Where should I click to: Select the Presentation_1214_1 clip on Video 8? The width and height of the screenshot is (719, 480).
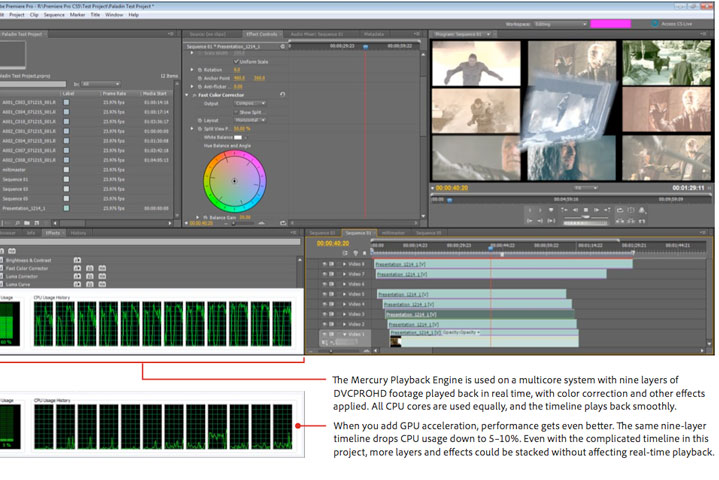504,264
